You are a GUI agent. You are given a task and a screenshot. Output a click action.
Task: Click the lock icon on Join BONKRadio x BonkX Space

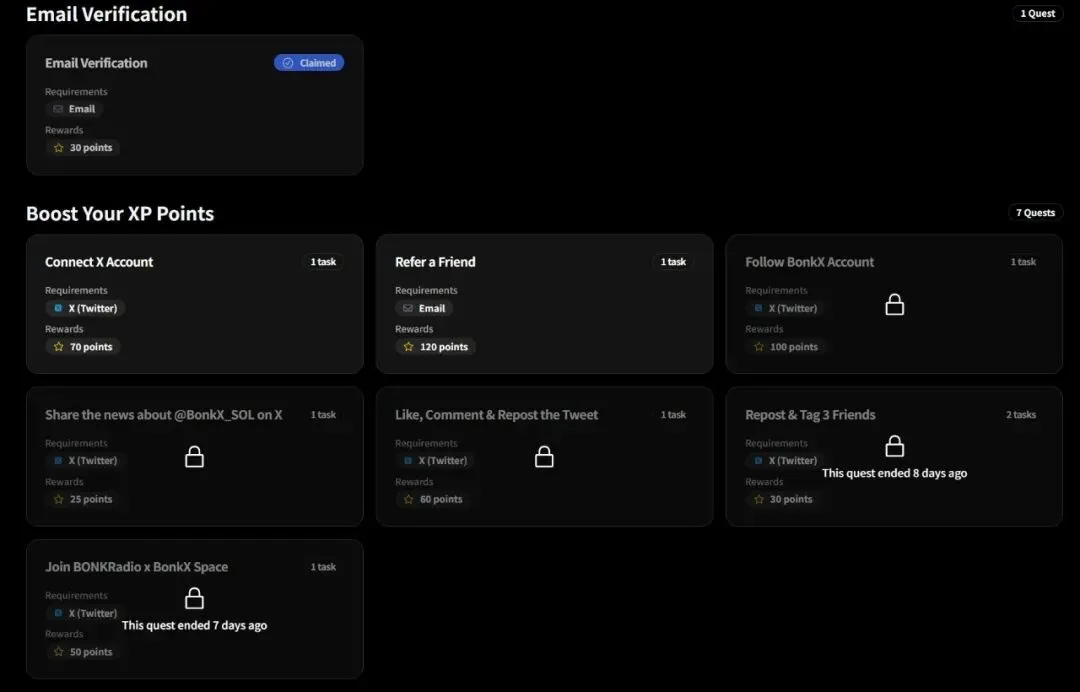(x=194, y=598)
